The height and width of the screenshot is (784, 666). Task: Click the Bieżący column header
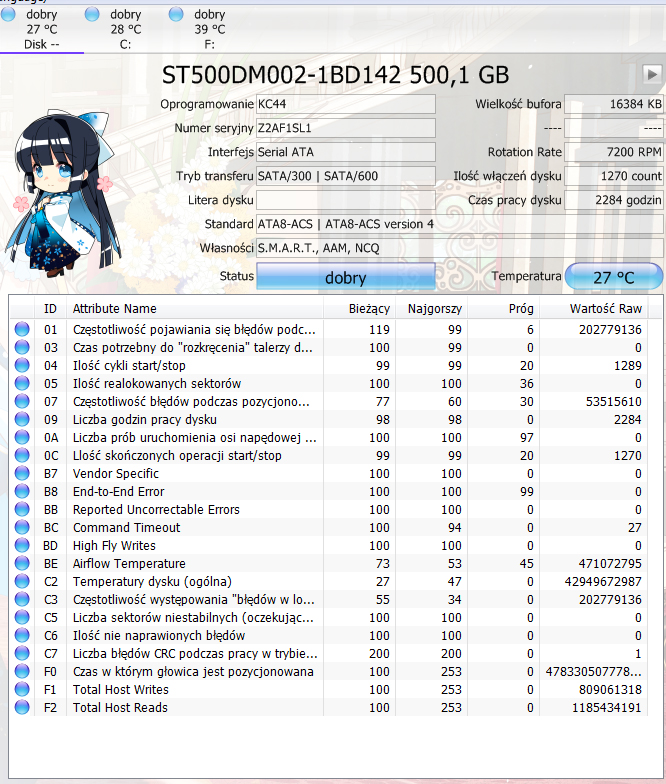360,308
